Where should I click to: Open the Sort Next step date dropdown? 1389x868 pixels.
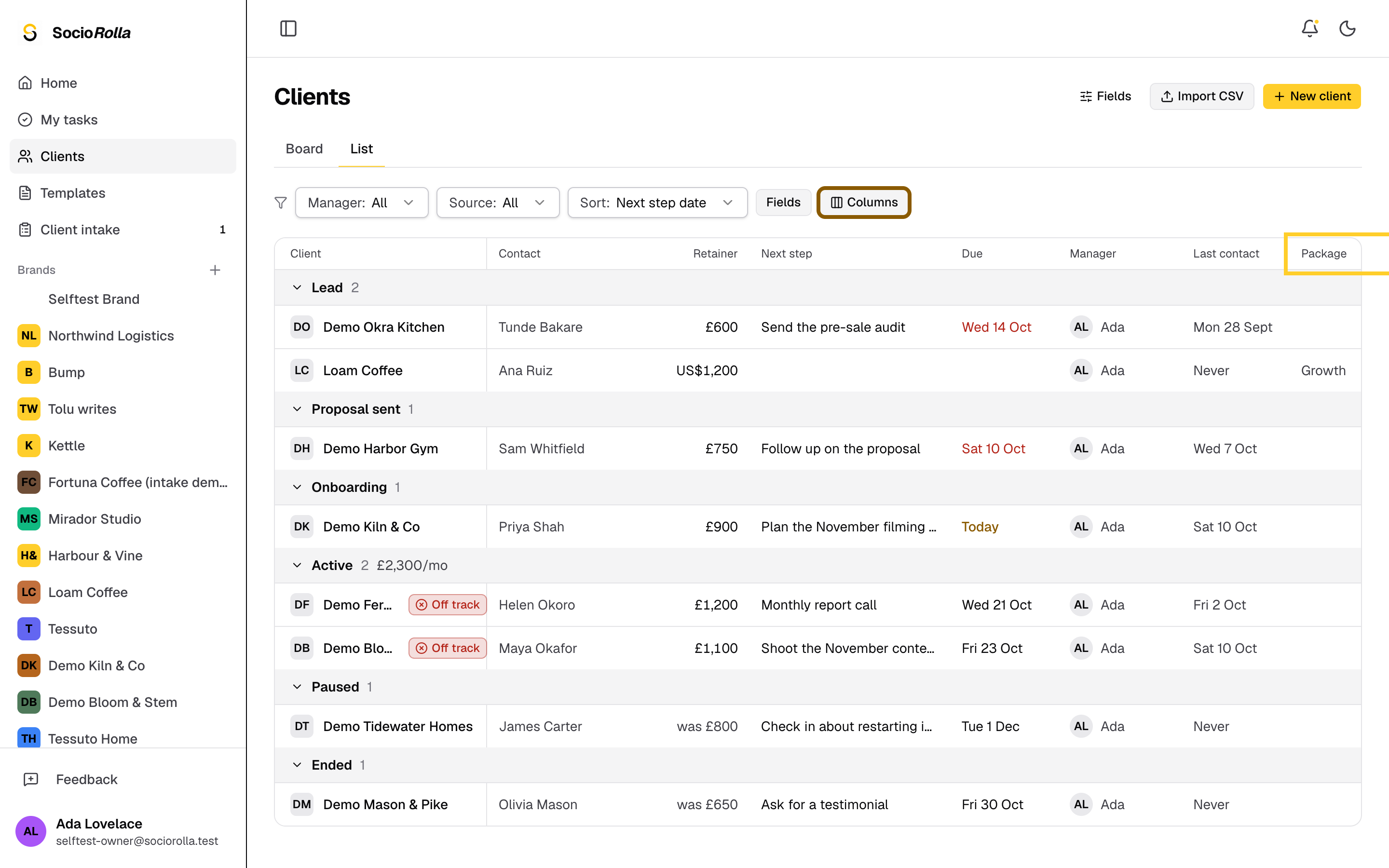click(x=657, y=203)
